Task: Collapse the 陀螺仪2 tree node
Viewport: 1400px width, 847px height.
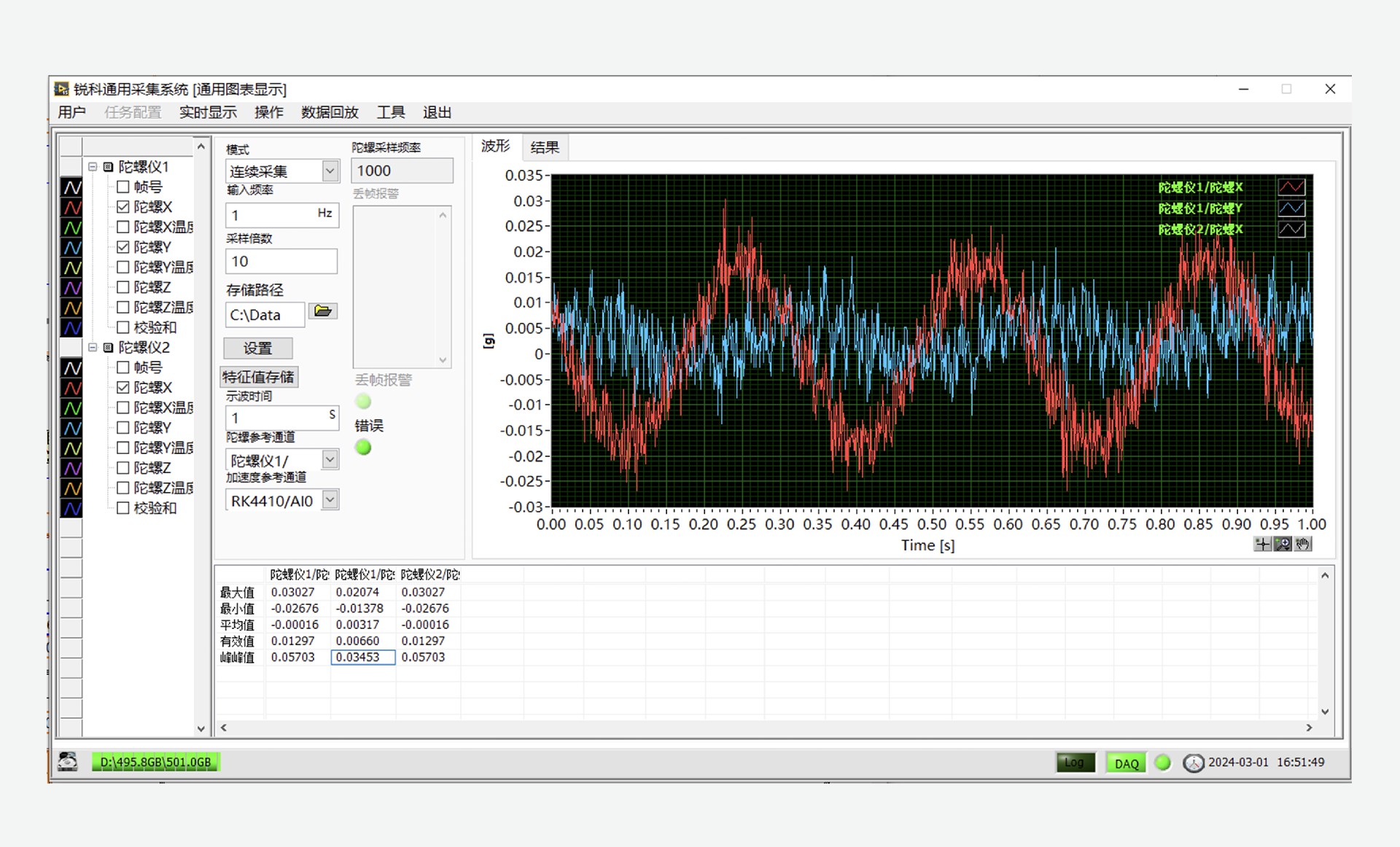Action: click(93, 348)
